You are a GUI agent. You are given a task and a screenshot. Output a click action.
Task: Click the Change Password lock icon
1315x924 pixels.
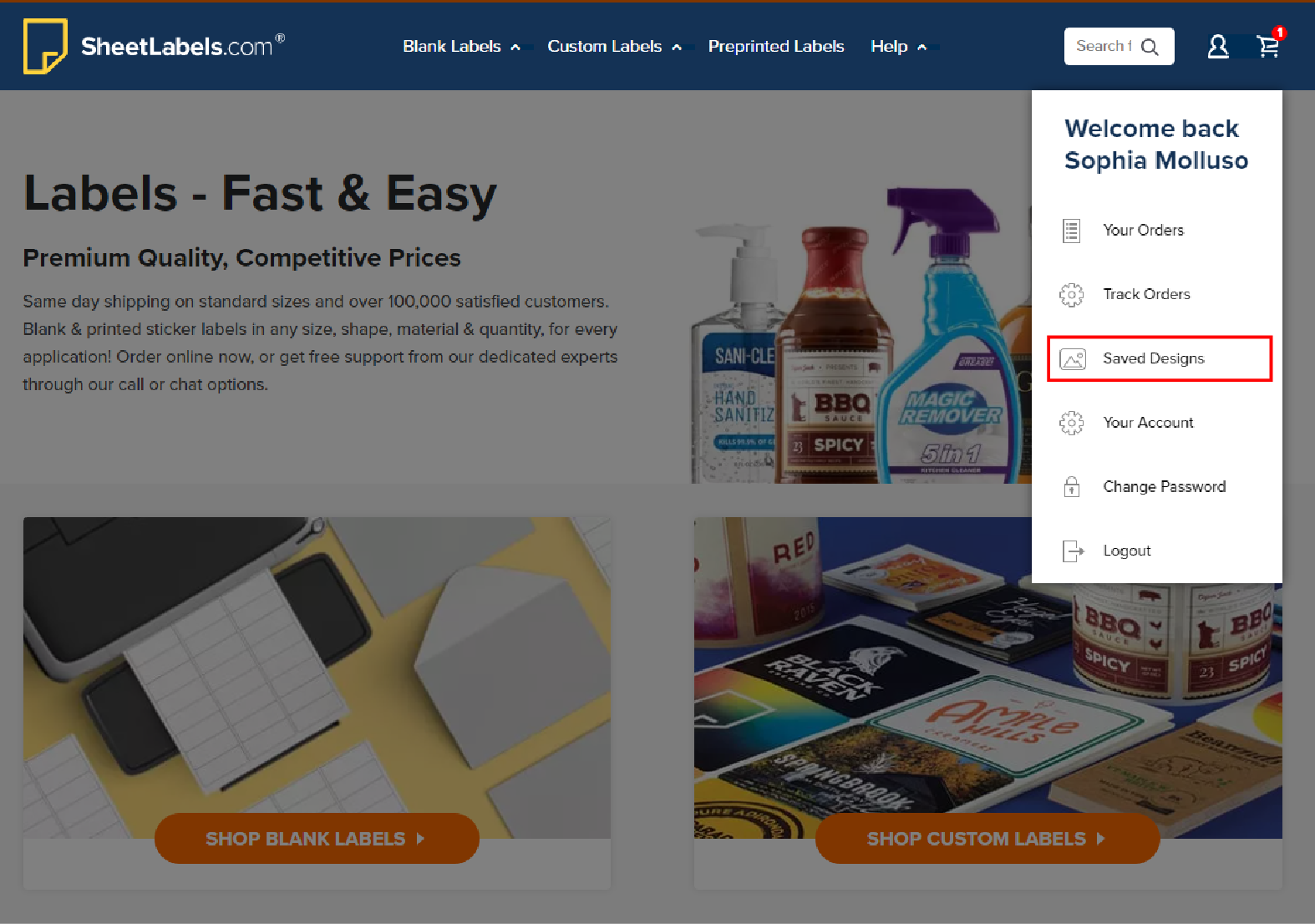coord(1071,486)
